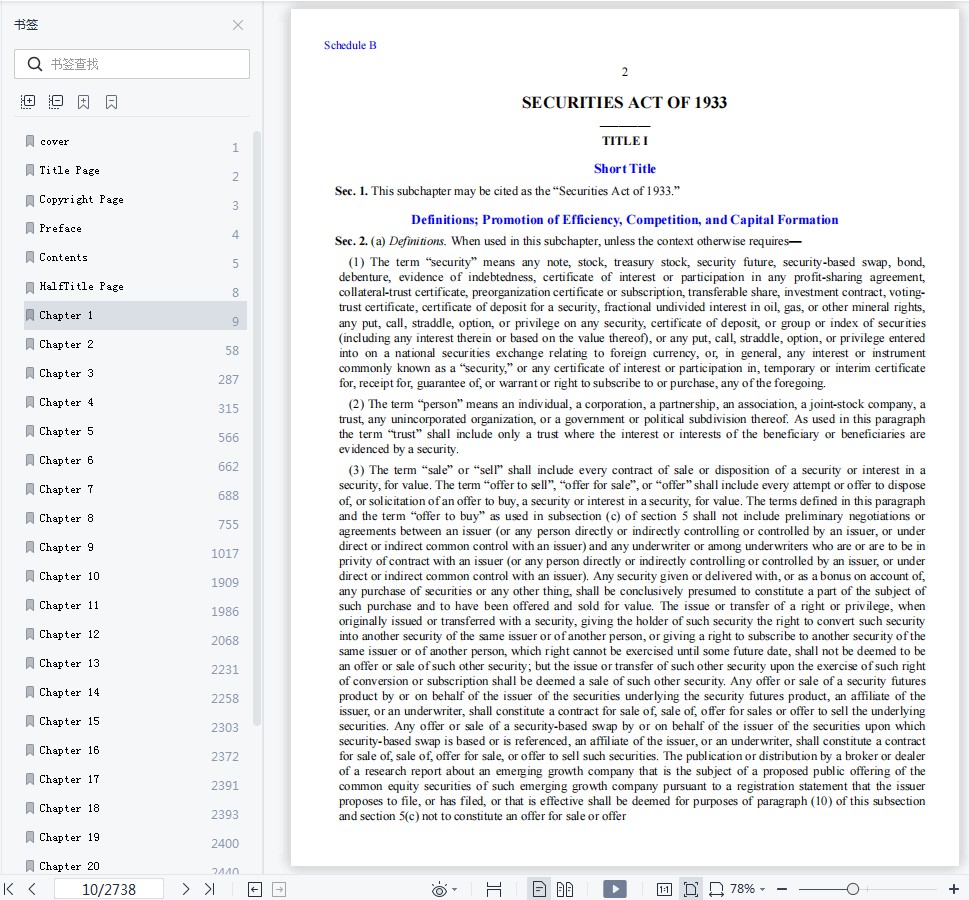Close the 书签 bookmarks panel
The height and width of the screenshot is (900, 969).
pos(238,25)
